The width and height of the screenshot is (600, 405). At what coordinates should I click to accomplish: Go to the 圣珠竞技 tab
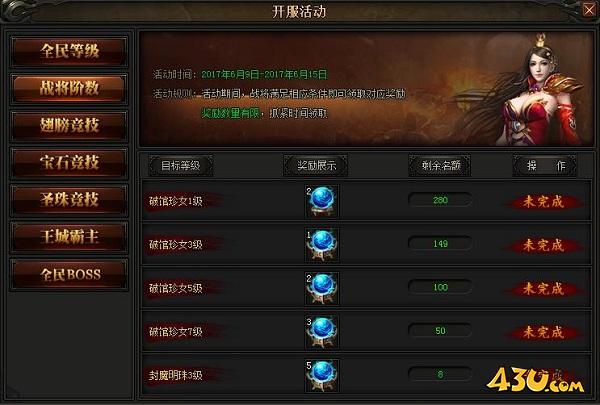(69, 200)
